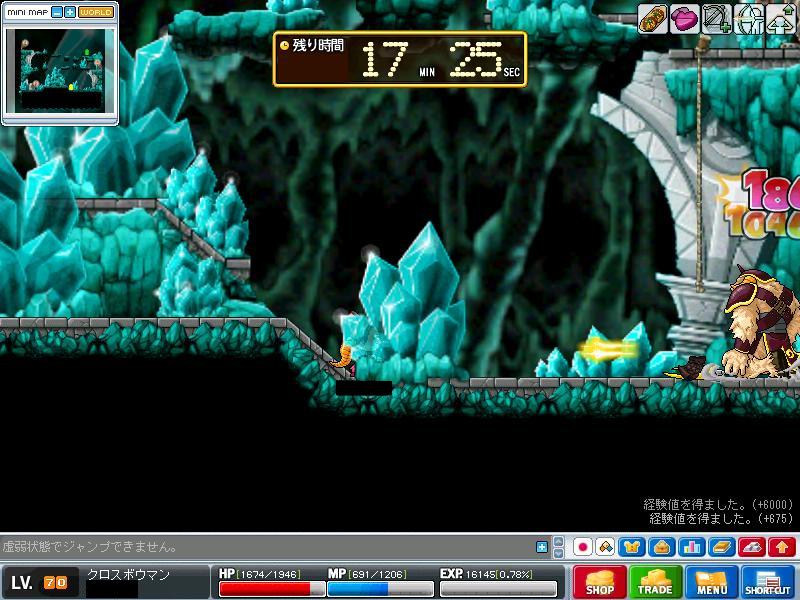Select the mushroom with green arrow buff icon
Image resolution: width=800 pixels, height=600 pixels.
pyautogui.click(x=782, y=20)
